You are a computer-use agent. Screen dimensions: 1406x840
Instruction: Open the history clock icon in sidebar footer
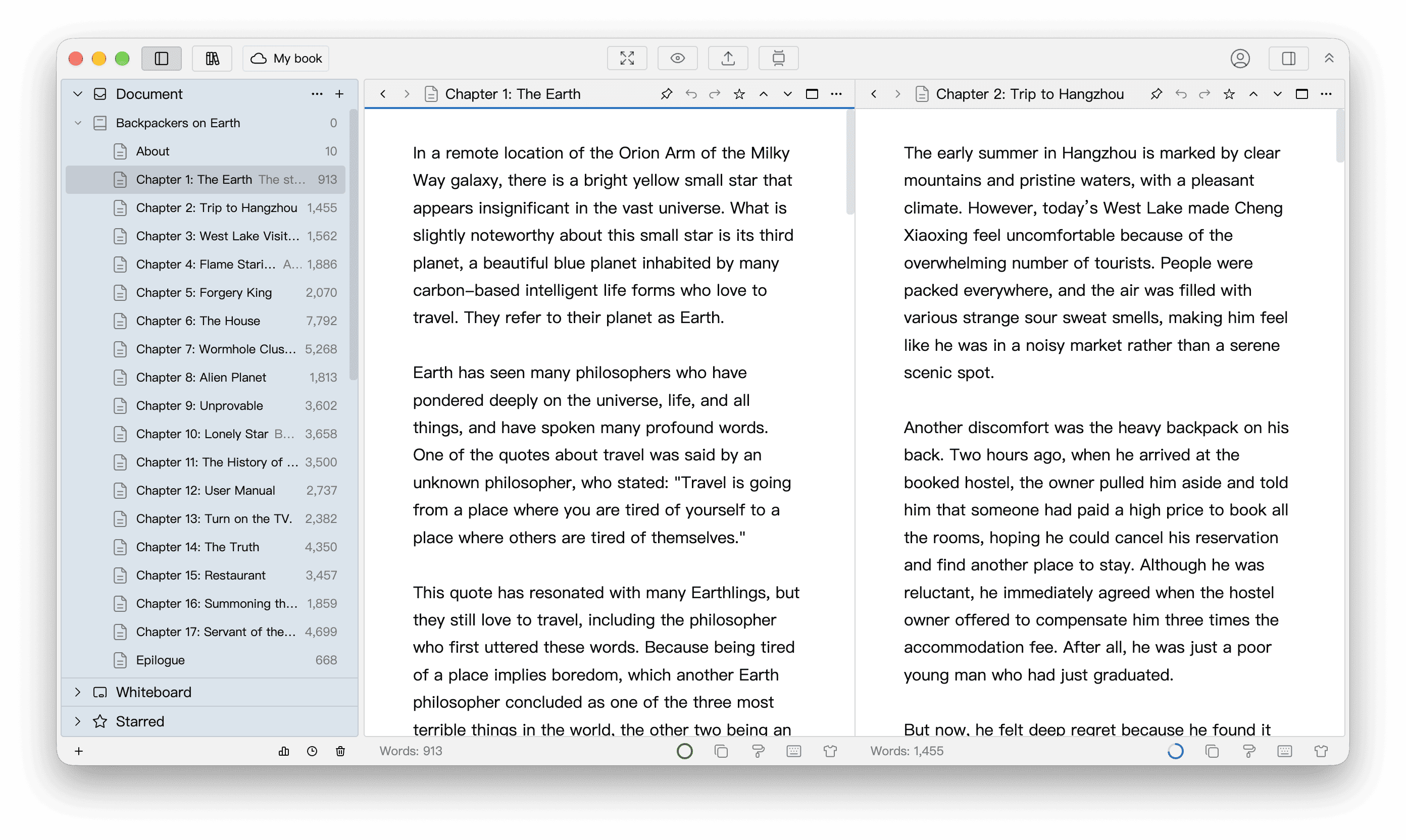[x=312, y=751]
